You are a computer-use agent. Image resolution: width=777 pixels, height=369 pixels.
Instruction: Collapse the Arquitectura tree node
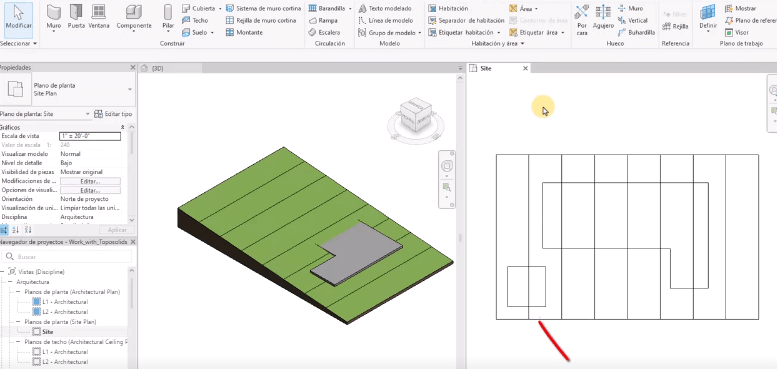pyautogui.click(x=10, y=282)
